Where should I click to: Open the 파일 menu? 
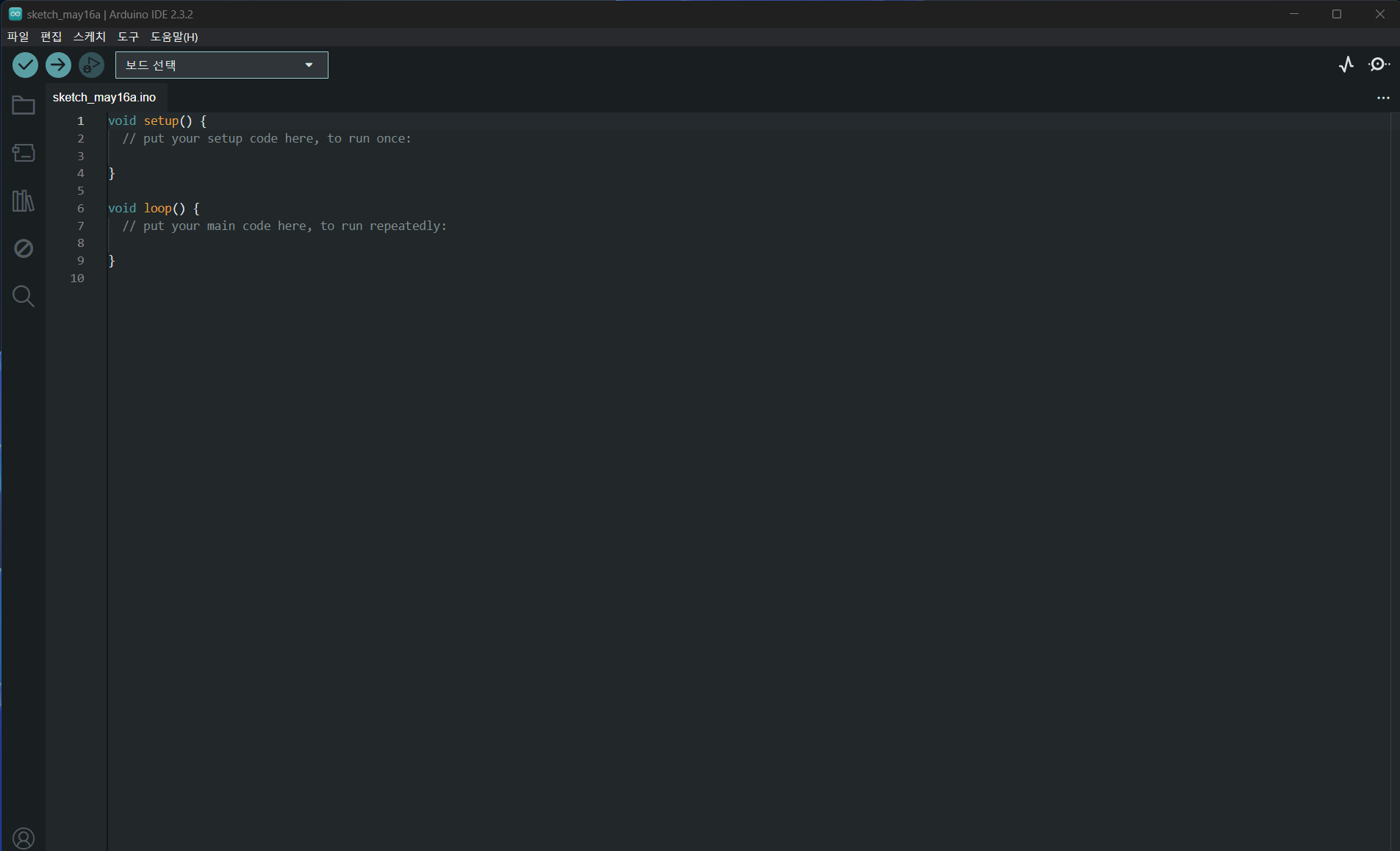coord(18,37)
